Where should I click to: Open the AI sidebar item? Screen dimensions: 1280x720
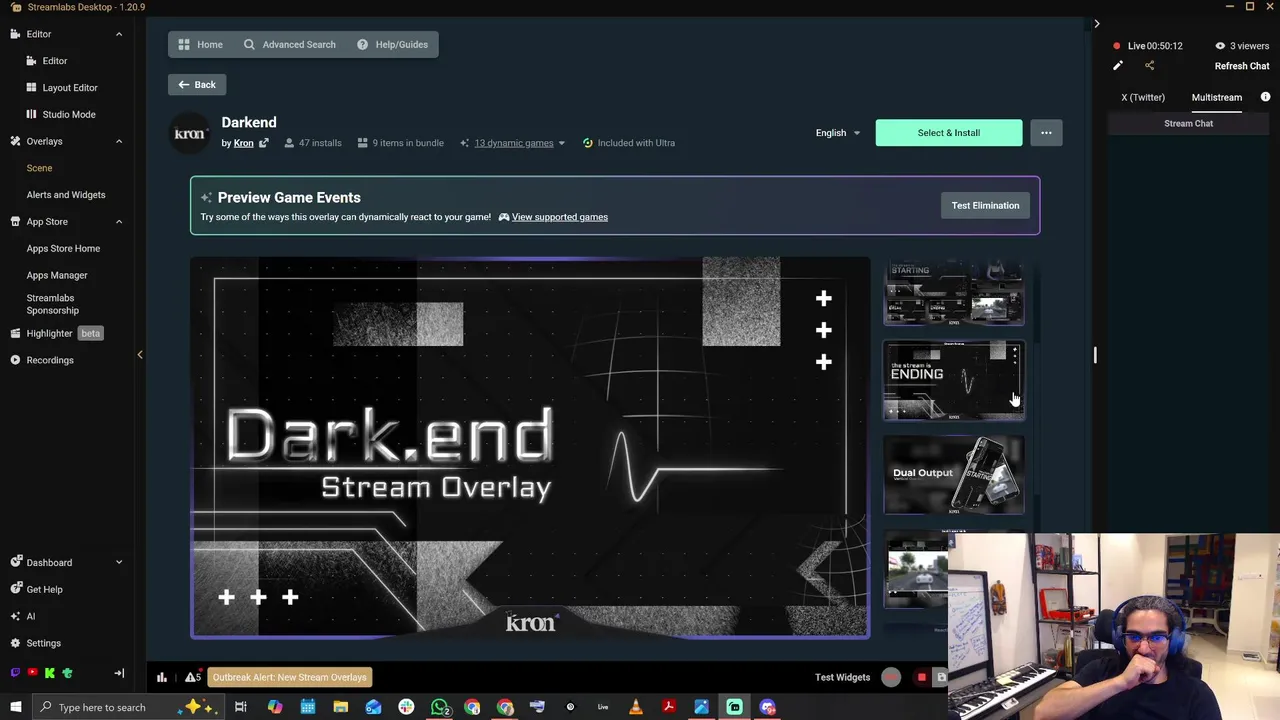(x=22, y=616)
